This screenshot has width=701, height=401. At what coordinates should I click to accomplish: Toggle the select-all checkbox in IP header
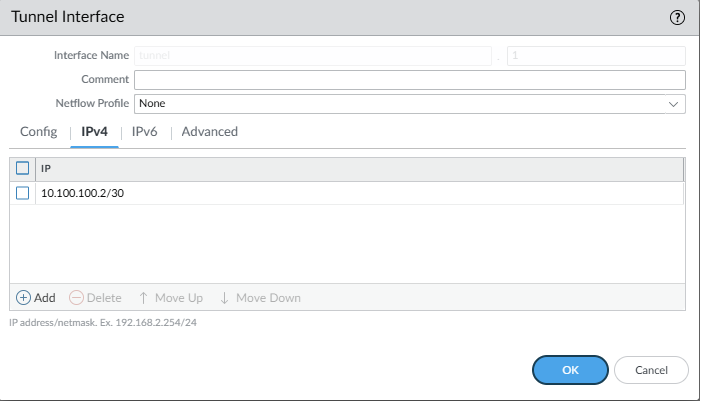[23, 168]
